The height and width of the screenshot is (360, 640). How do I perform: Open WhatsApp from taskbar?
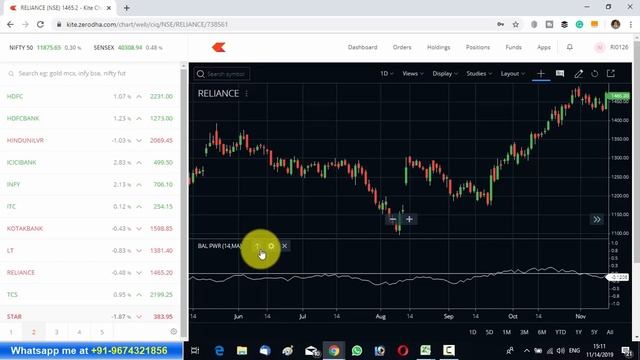(x=357, y=350)
